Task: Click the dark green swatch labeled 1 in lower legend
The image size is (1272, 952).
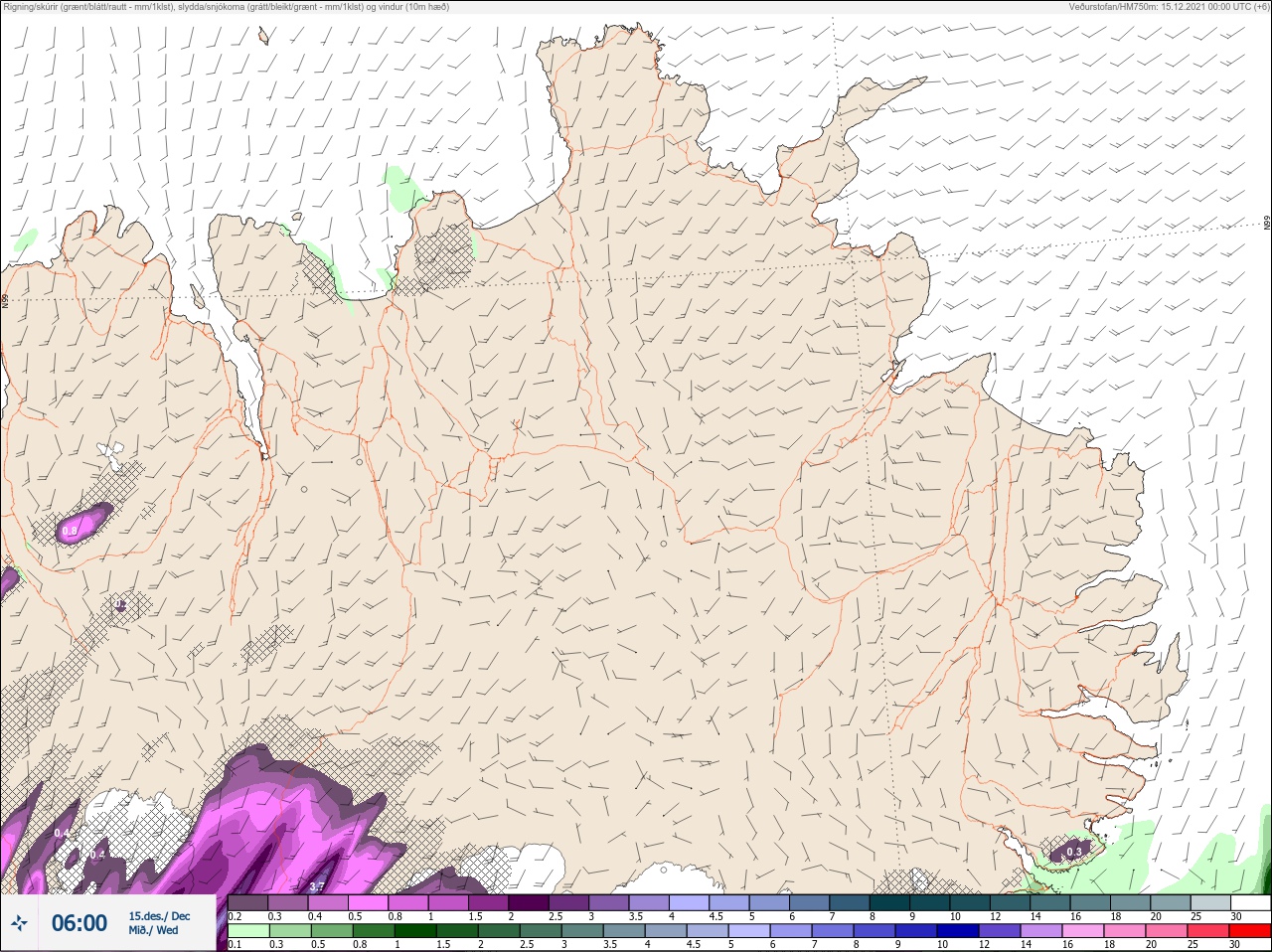Action: point(416,931)
